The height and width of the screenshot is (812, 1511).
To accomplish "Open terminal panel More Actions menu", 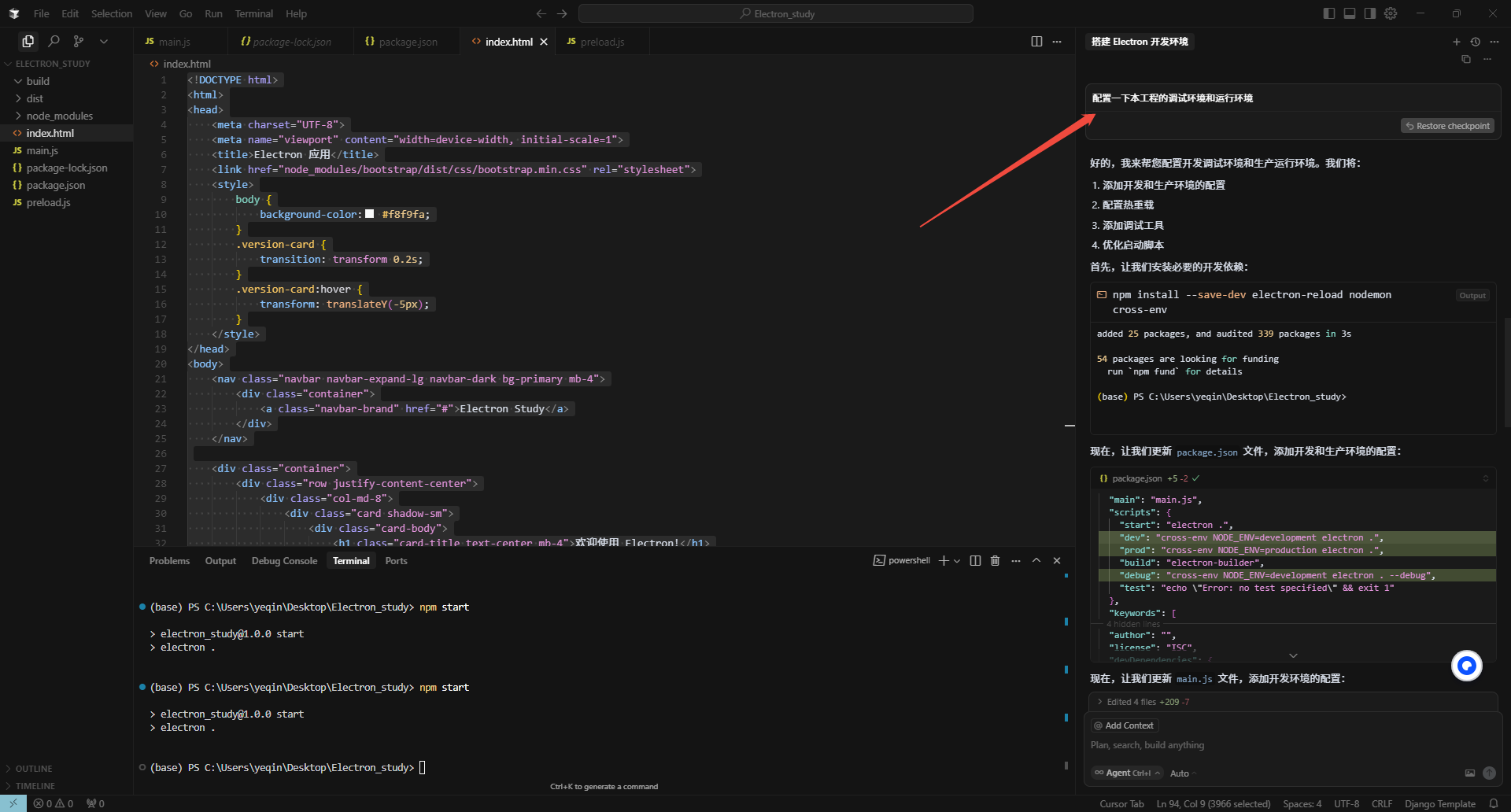I will click(x=1016, y=561).
